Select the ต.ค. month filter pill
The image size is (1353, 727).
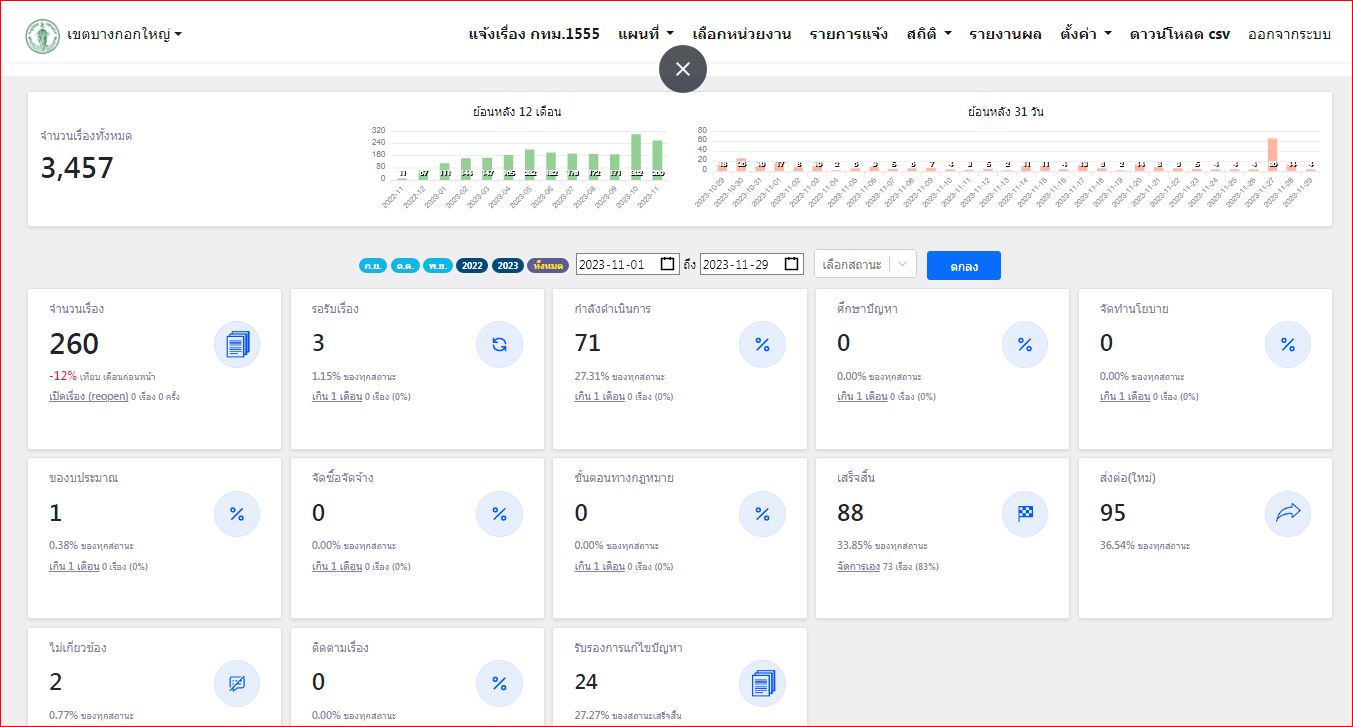point(405,266)
